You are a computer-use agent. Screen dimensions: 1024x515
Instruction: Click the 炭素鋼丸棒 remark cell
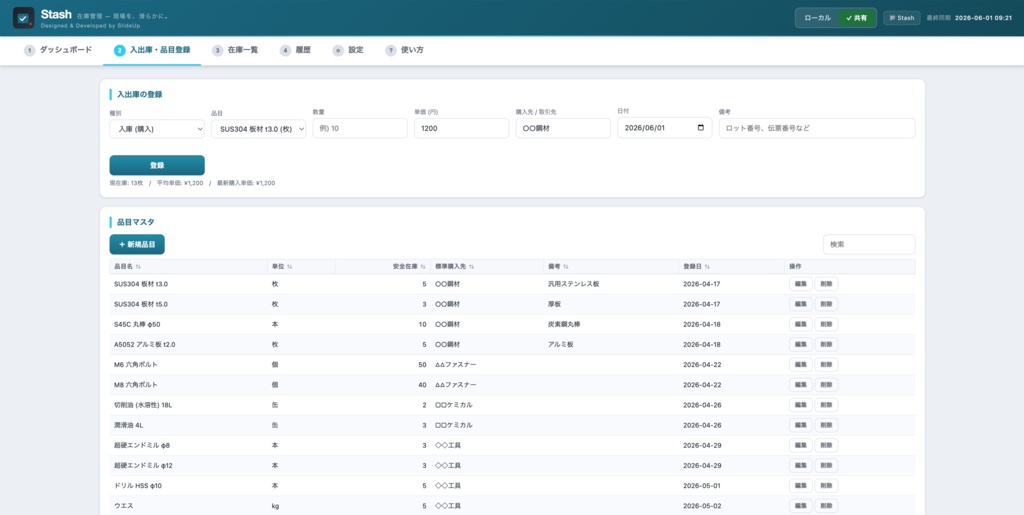click(564, 324)
